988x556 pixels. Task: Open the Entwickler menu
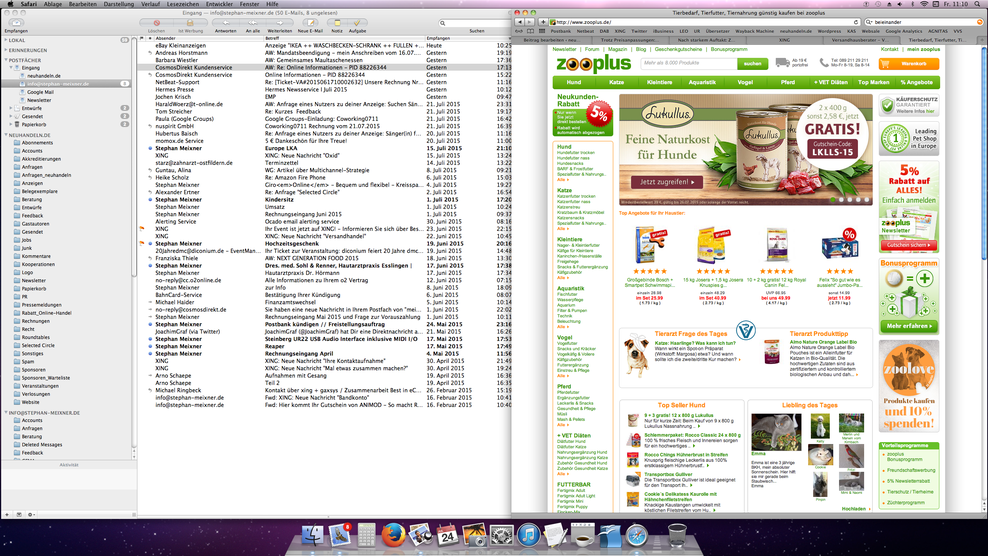tap(219, 4)
